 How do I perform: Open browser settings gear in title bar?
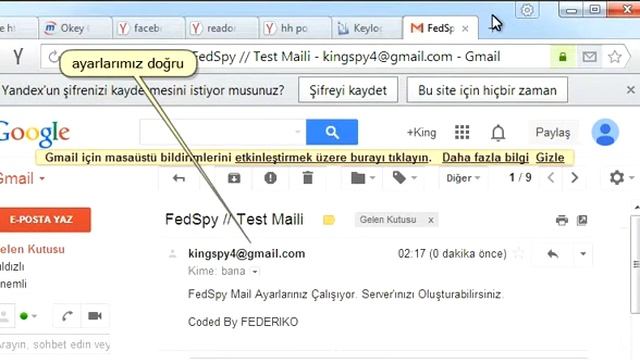pyautogui.click(x=527, y=9)
